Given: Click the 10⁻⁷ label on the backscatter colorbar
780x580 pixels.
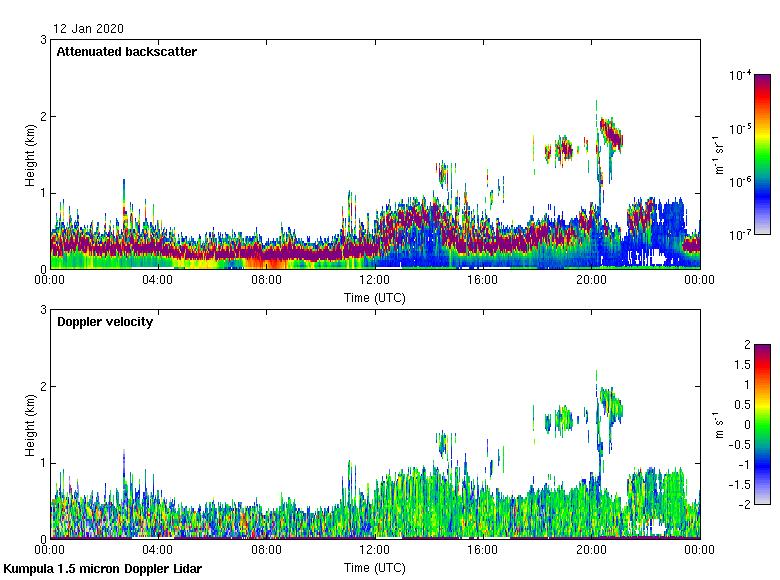Looking at the screenshot, I should 739,234.
